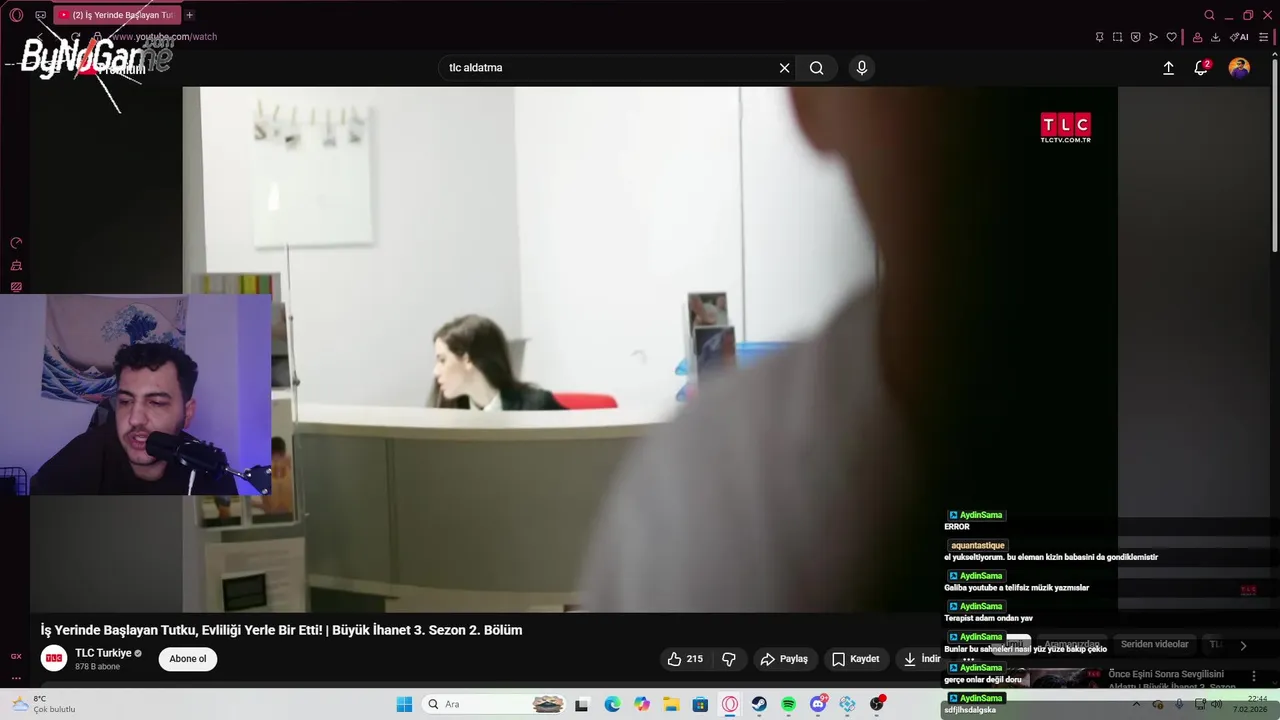1280x720 pixels.
Task: Dislike the video
Action: click(x=729, y=659)
